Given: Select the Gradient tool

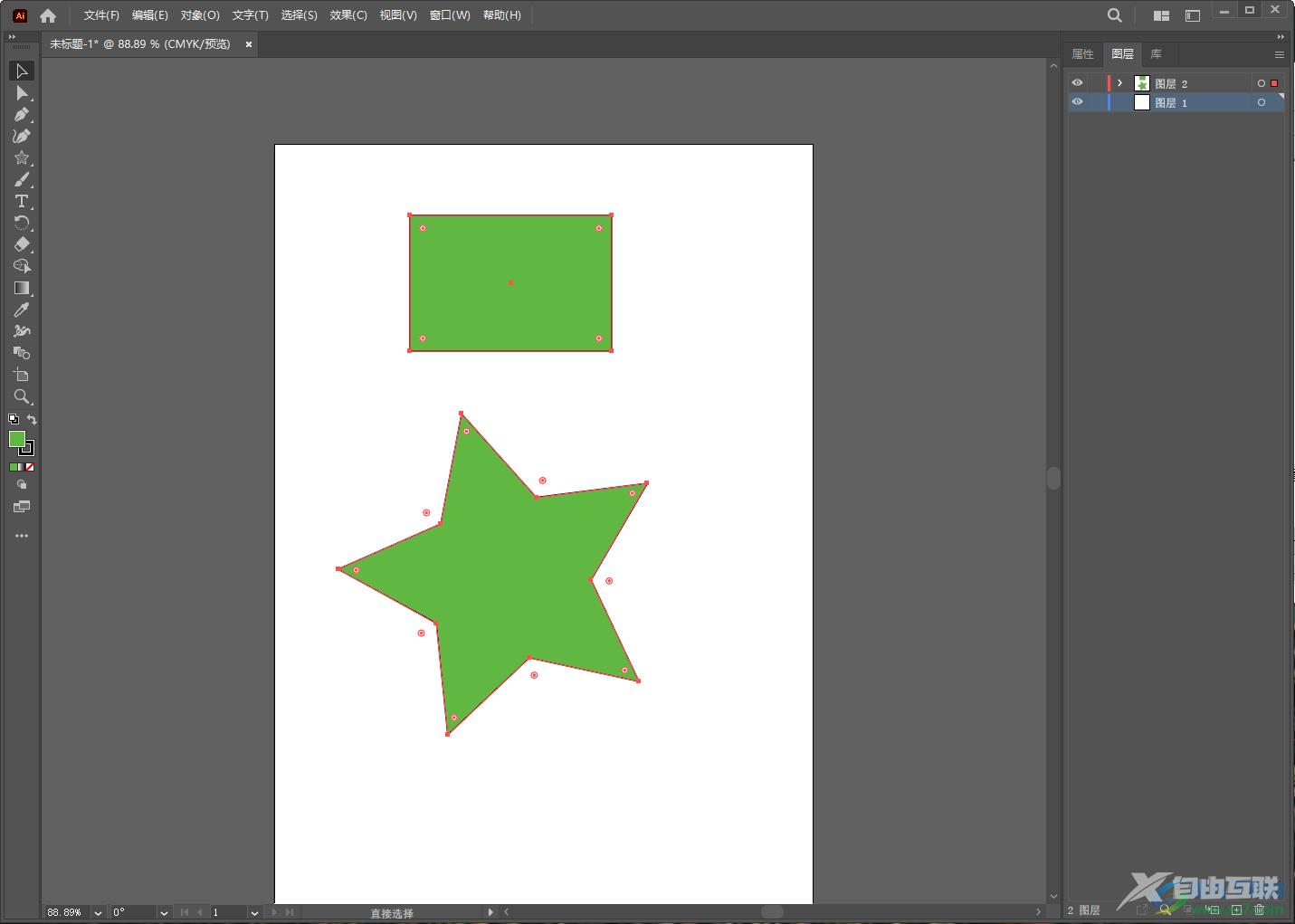Looking at the screenshot, I should [x=22, y=288].
